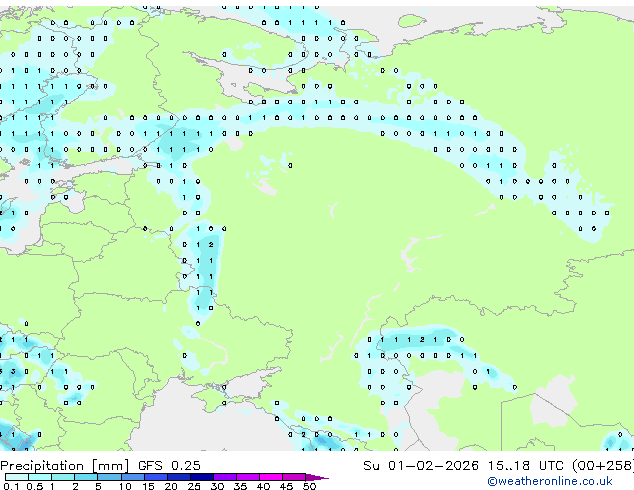Viewport: 634px width, 490px height.
Task: Click the above-50 mm legend arrow tip
Action: pos(317,477)
